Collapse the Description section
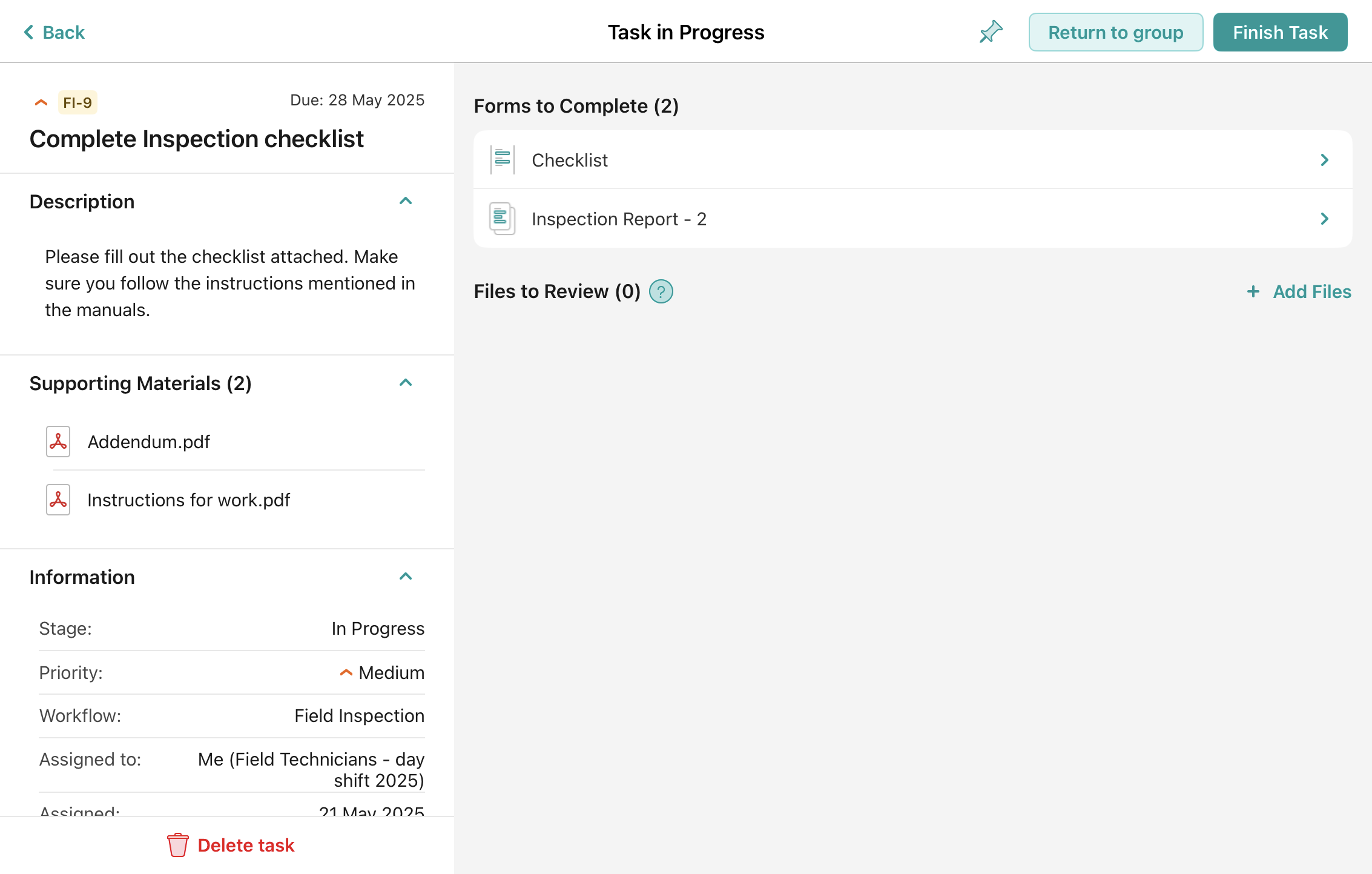 (x=406, y=201)
